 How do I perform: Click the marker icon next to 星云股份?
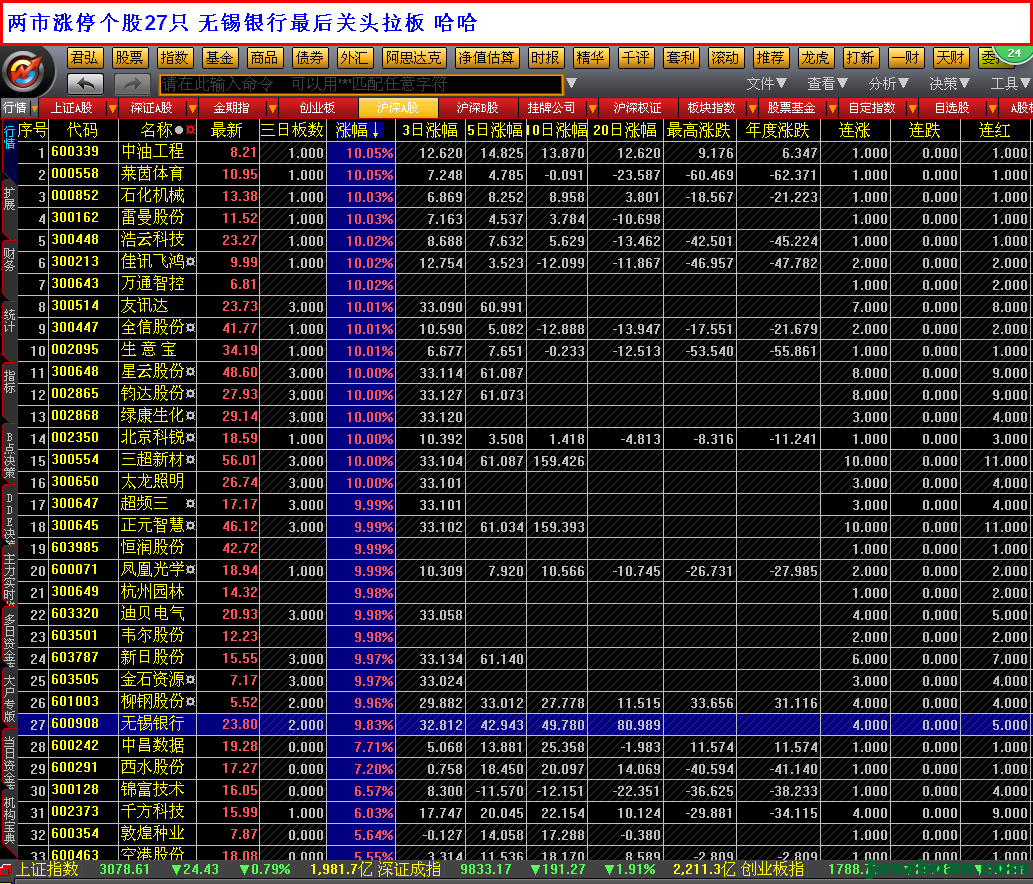point(190,372)
